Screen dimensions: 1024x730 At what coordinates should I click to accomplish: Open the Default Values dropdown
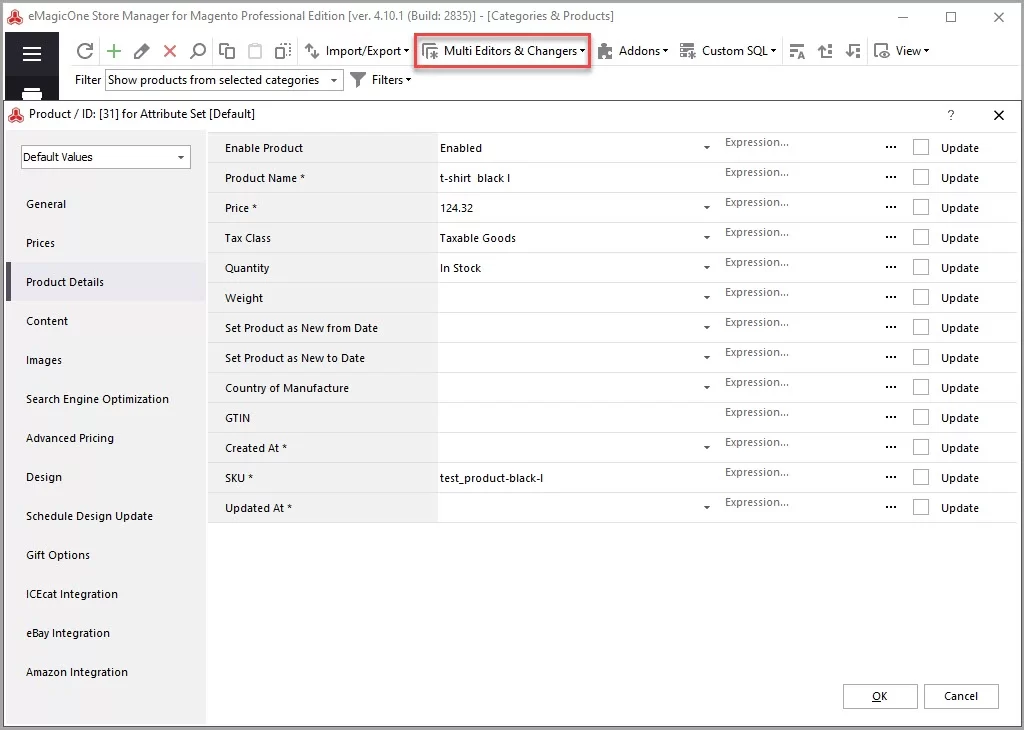[x=106, y=157]
